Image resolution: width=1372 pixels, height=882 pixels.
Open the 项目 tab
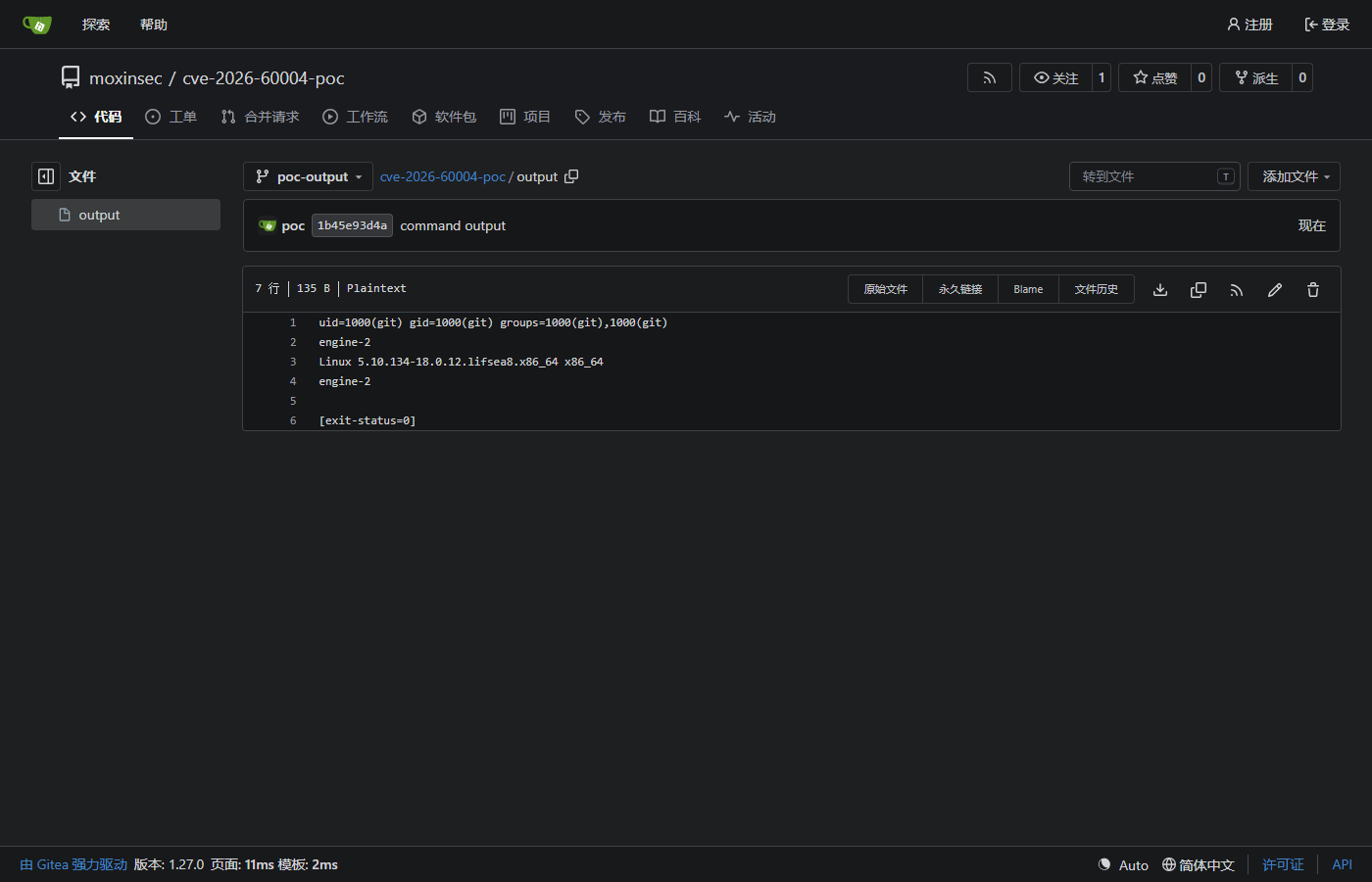[x=525, y=117]
